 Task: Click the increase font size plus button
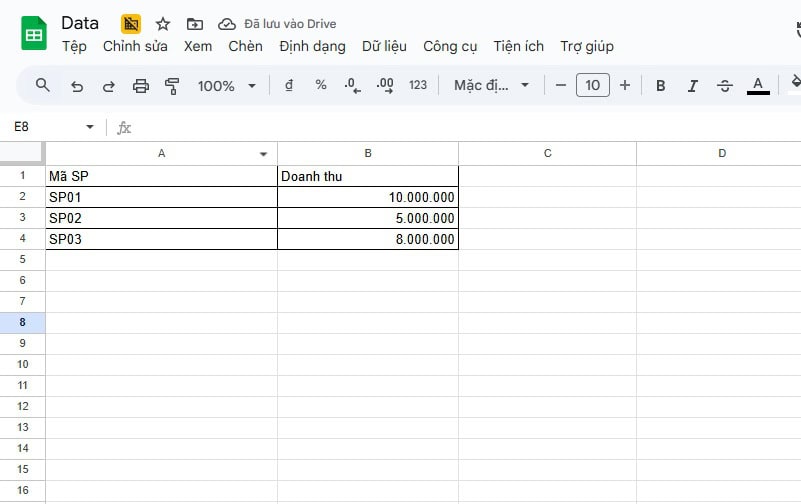point(625,86)
